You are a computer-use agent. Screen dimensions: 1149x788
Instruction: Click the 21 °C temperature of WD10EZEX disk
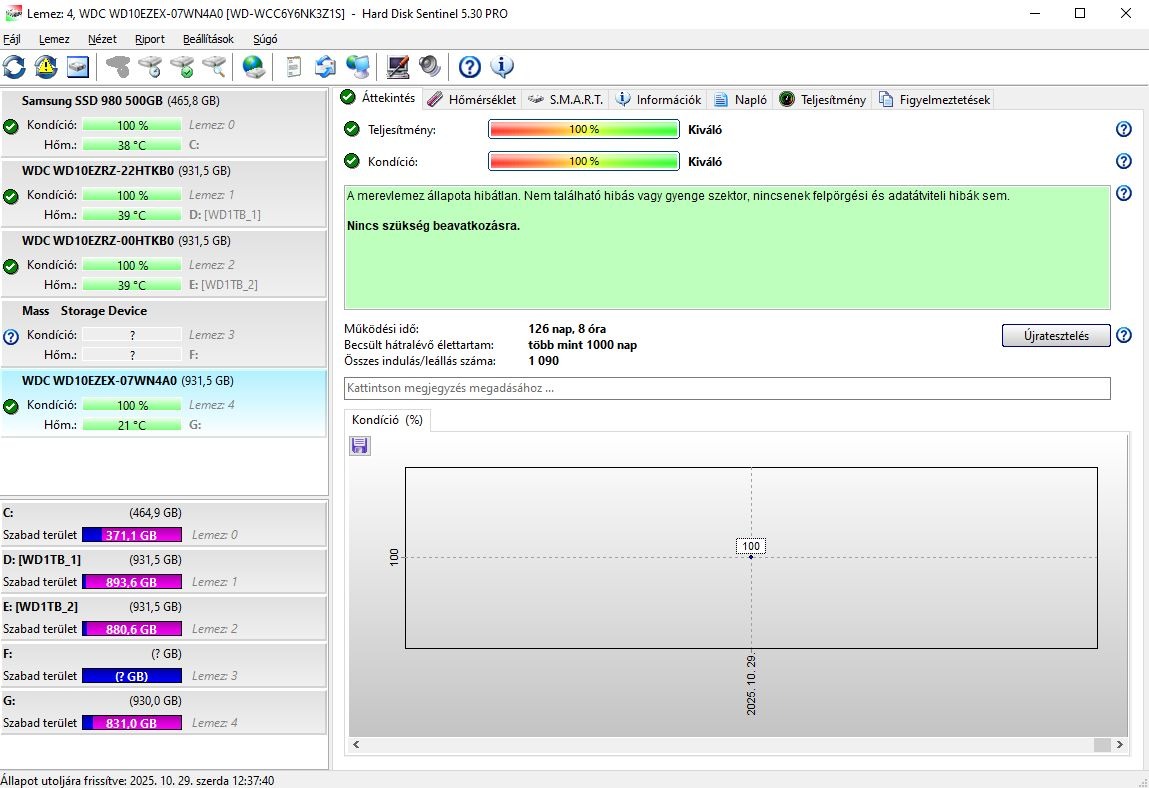click(132, 425)
